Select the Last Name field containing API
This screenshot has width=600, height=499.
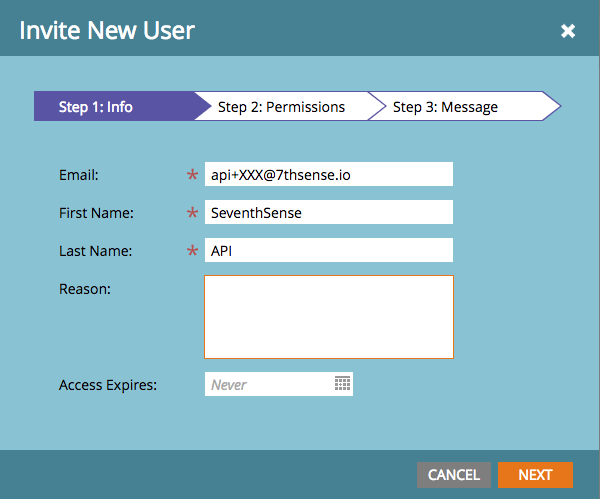point(328,250)
